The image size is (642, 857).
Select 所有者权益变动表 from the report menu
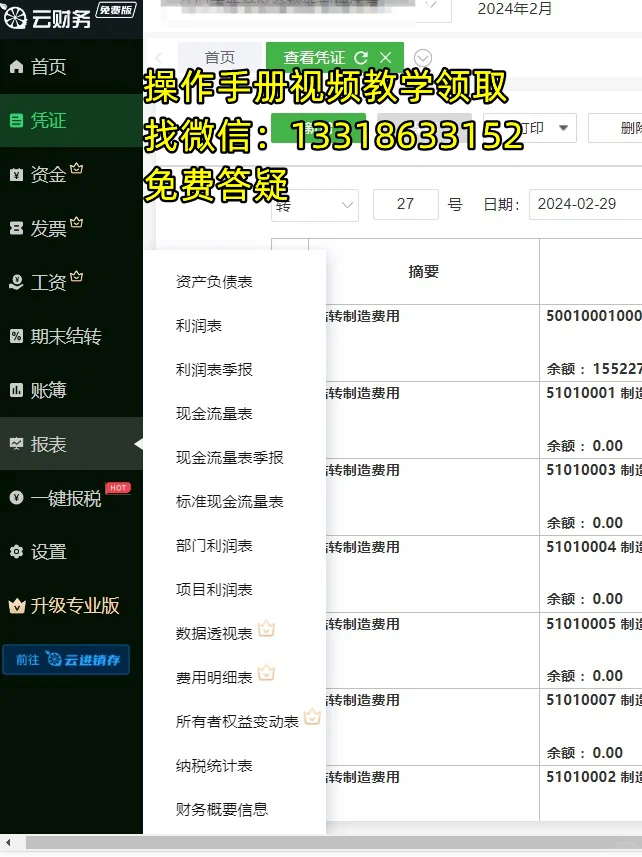237,722
